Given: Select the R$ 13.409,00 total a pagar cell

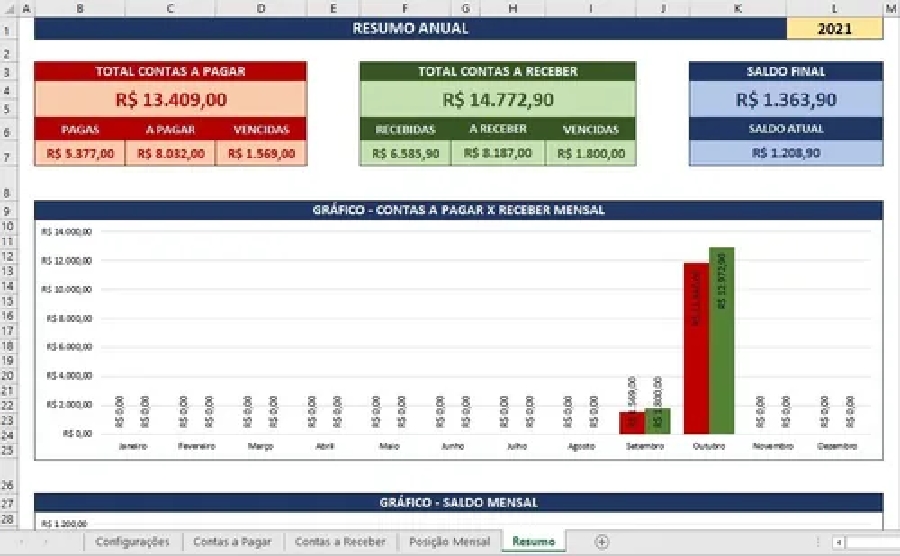Looking at the screenshot, I should [171, 99].
